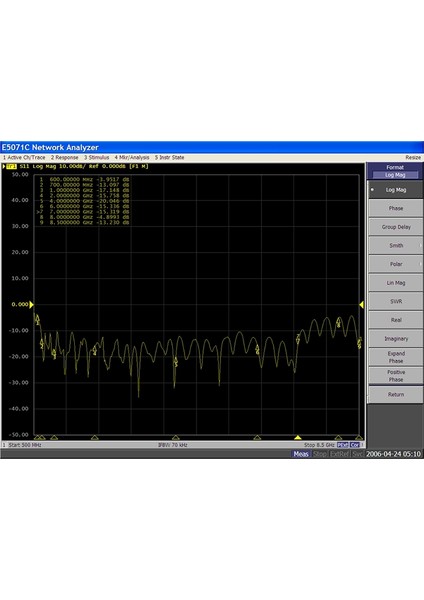Image resolution: width=424 pixels, height=600 pixels.
Task: Click marker 6 label on the trace
Action: (257, 349)
